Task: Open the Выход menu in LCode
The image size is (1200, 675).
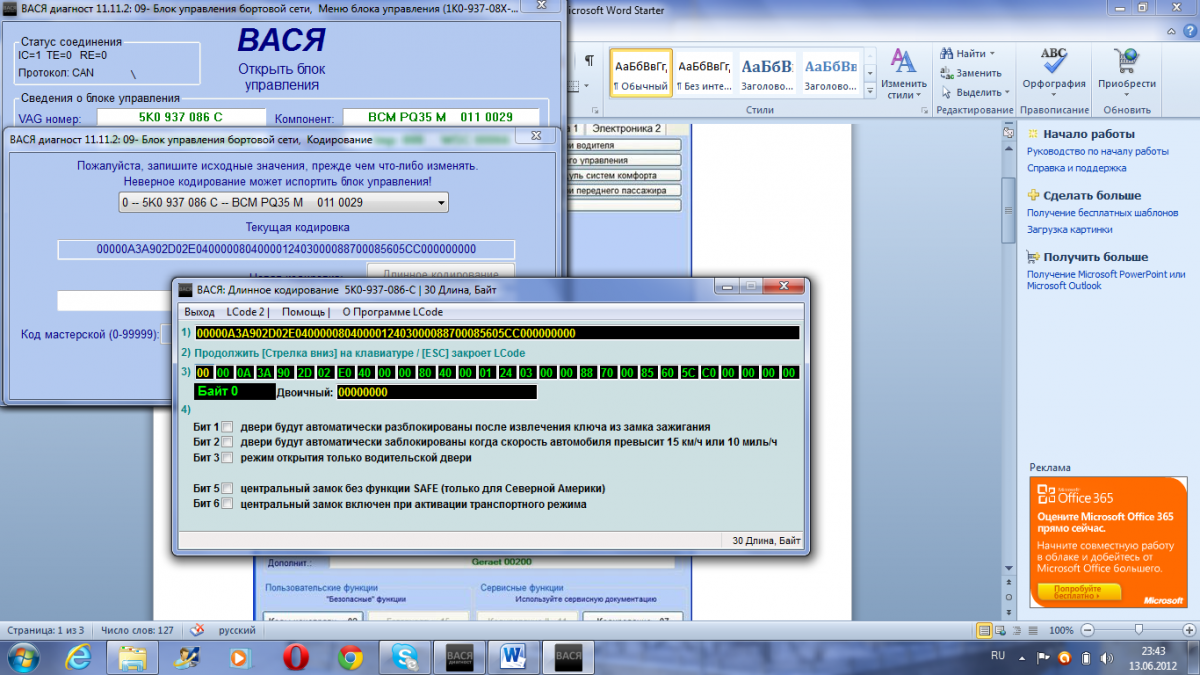Action: click(199, 312)
